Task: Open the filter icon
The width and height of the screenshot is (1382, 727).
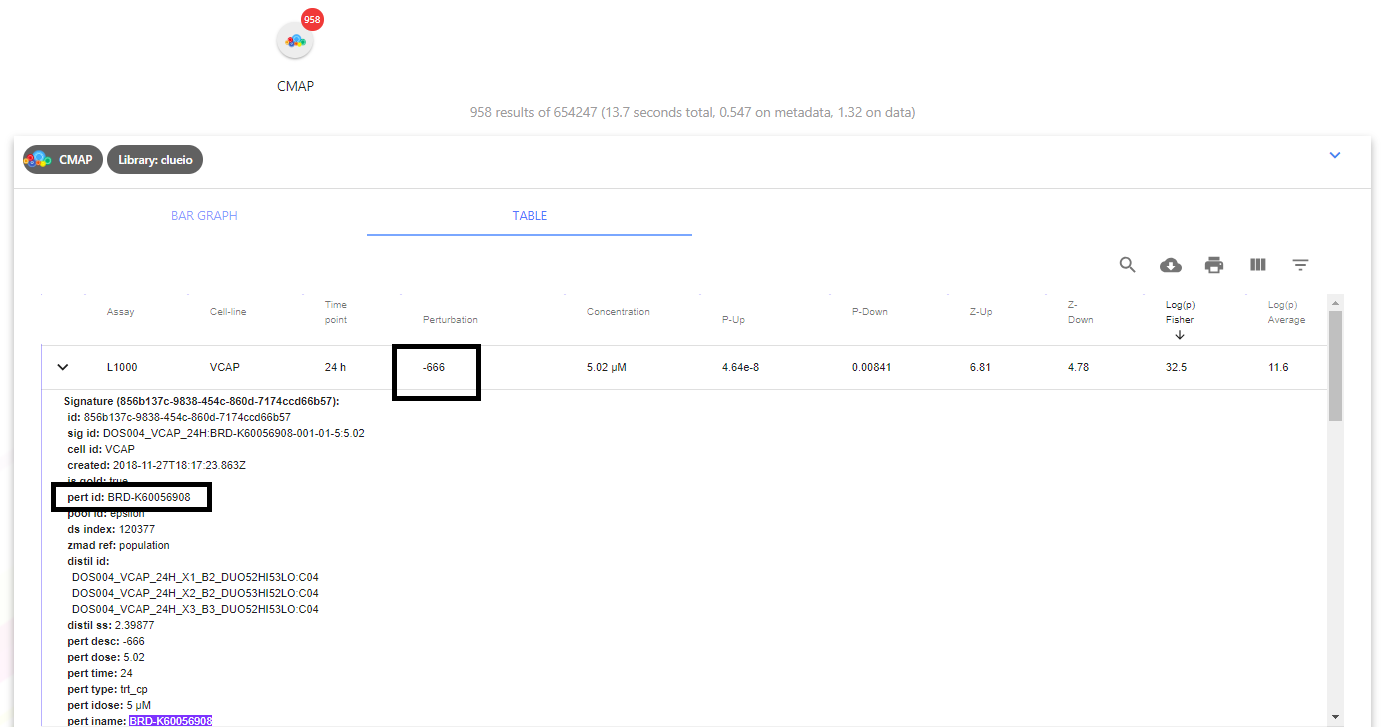Action: 1300,264
